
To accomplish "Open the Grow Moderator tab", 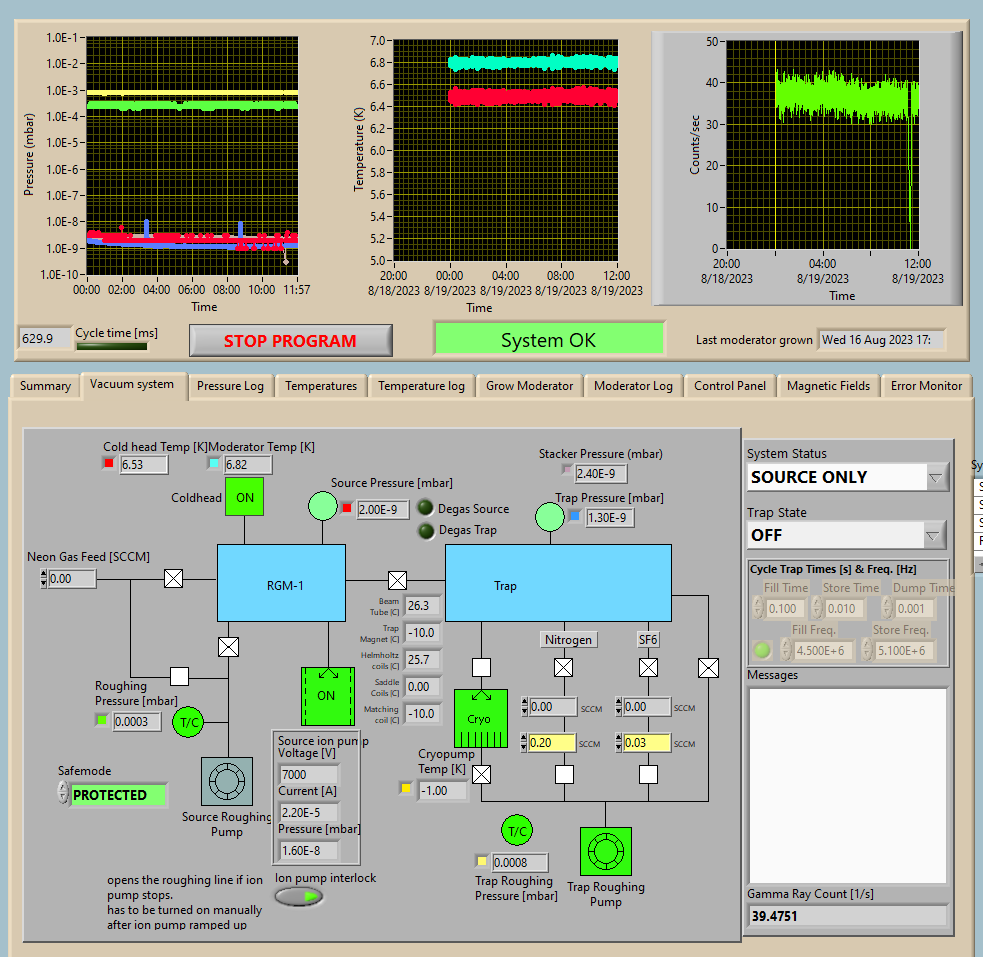I will tap(529, 386).
